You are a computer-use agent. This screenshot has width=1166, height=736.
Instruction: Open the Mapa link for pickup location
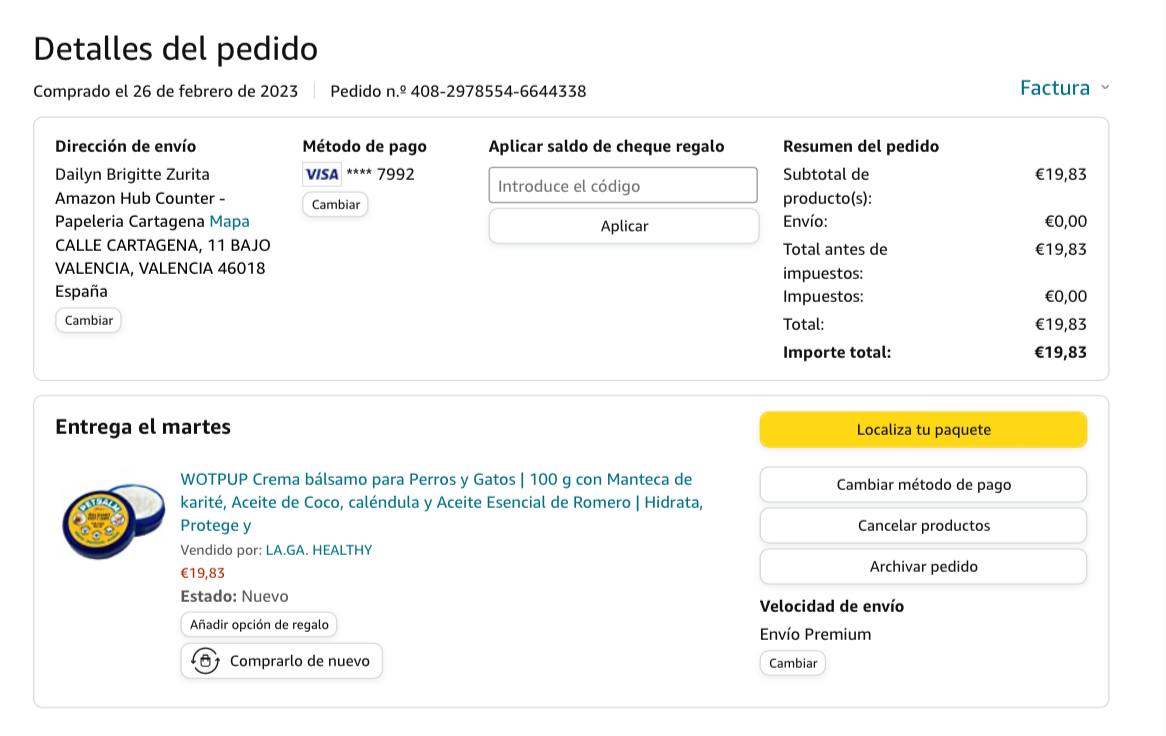229,221
